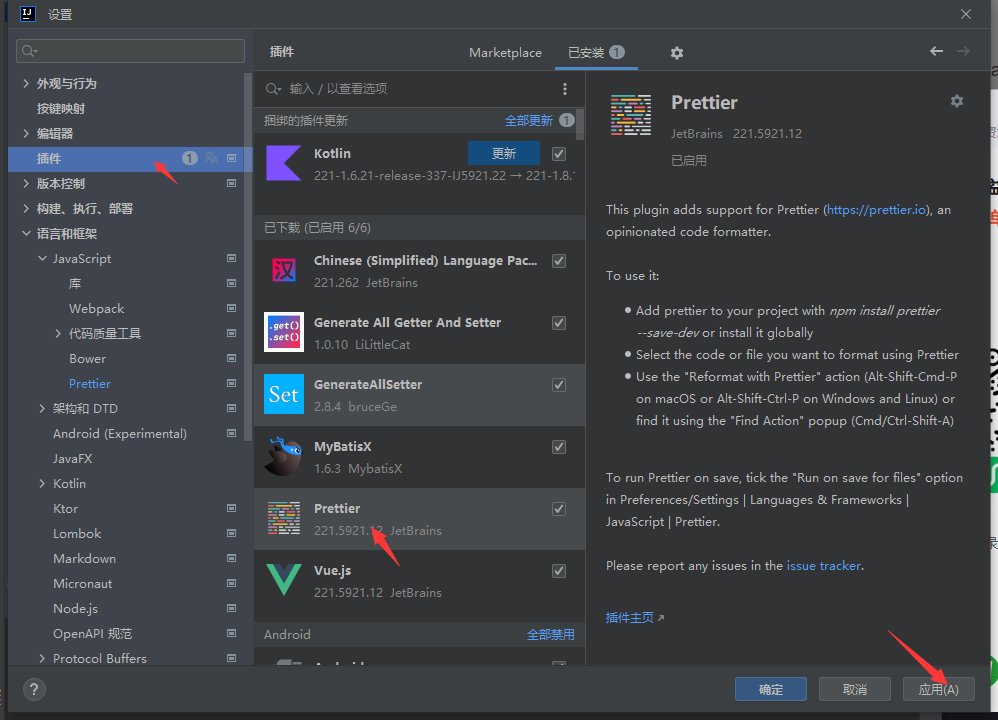998x720 pixels.
Task: Click the project-level icon beside Lombok
Action: [x=232, y=533]
